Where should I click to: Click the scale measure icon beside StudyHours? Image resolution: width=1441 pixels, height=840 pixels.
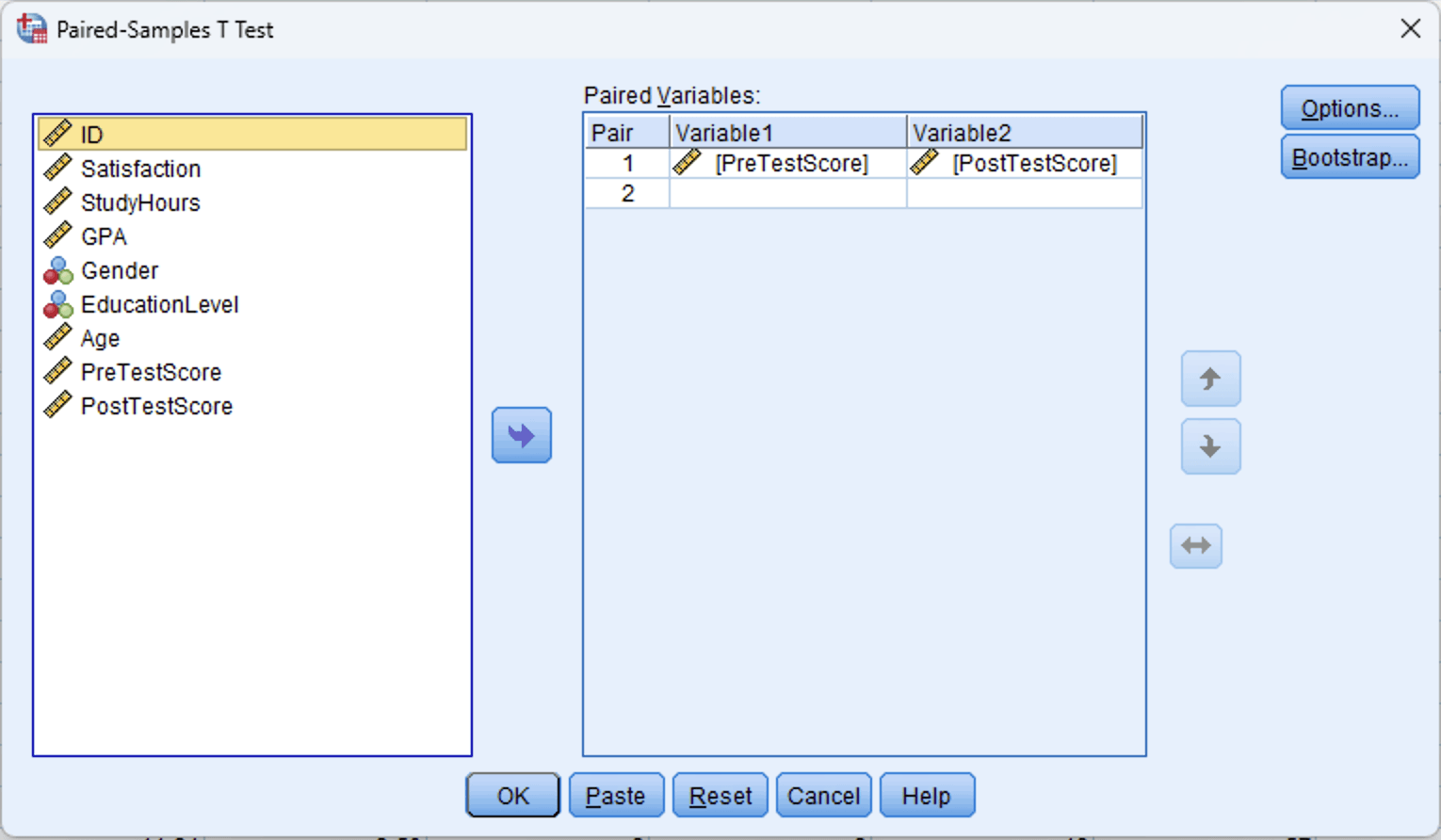(x=57, y=202)
